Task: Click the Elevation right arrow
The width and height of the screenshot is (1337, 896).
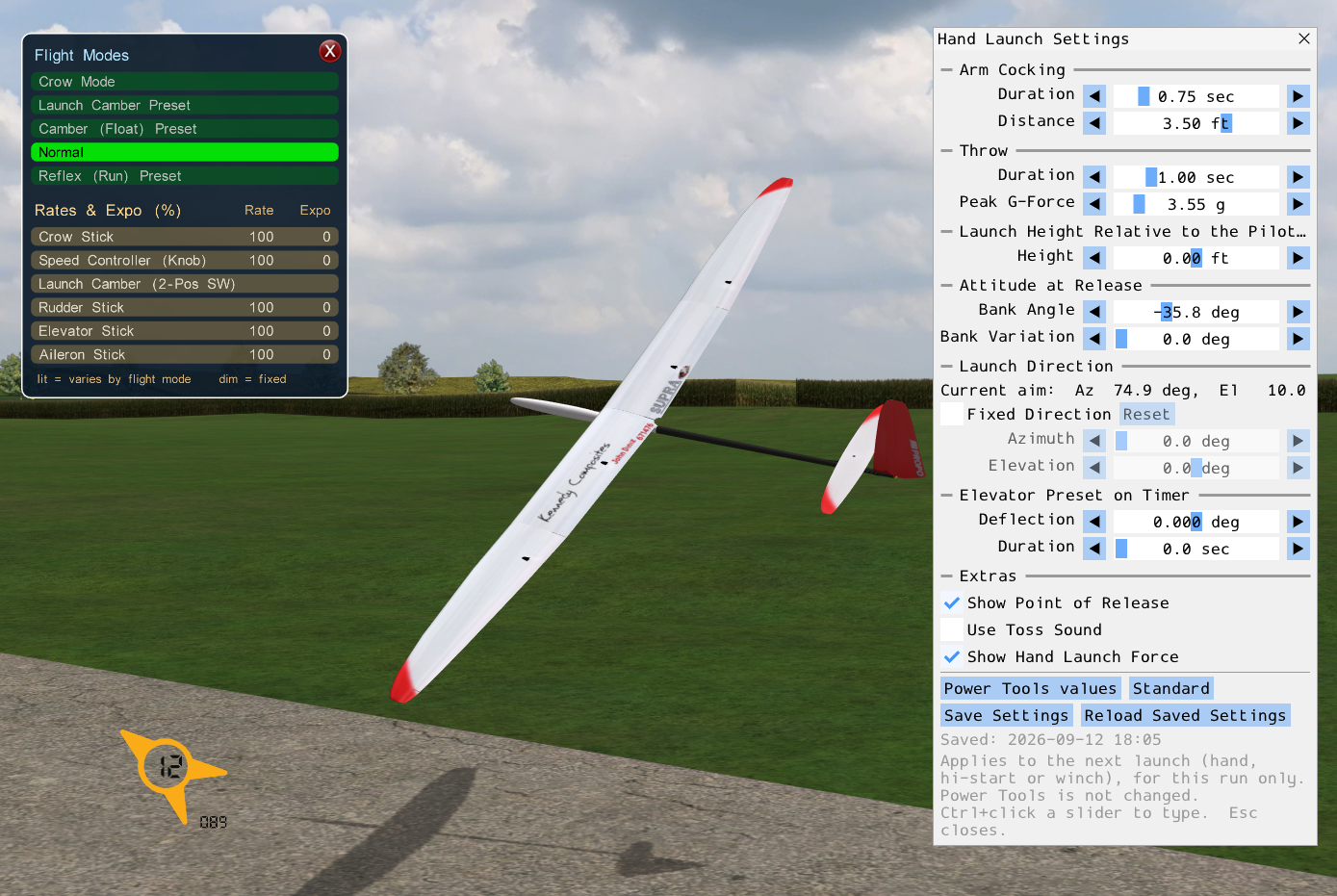Action: pyautogui.click(x=1298, y=468)
